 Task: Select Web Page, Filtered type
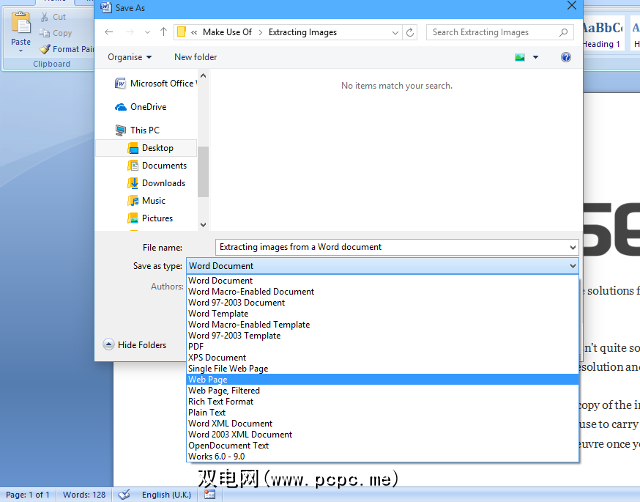tap(383, 391)
